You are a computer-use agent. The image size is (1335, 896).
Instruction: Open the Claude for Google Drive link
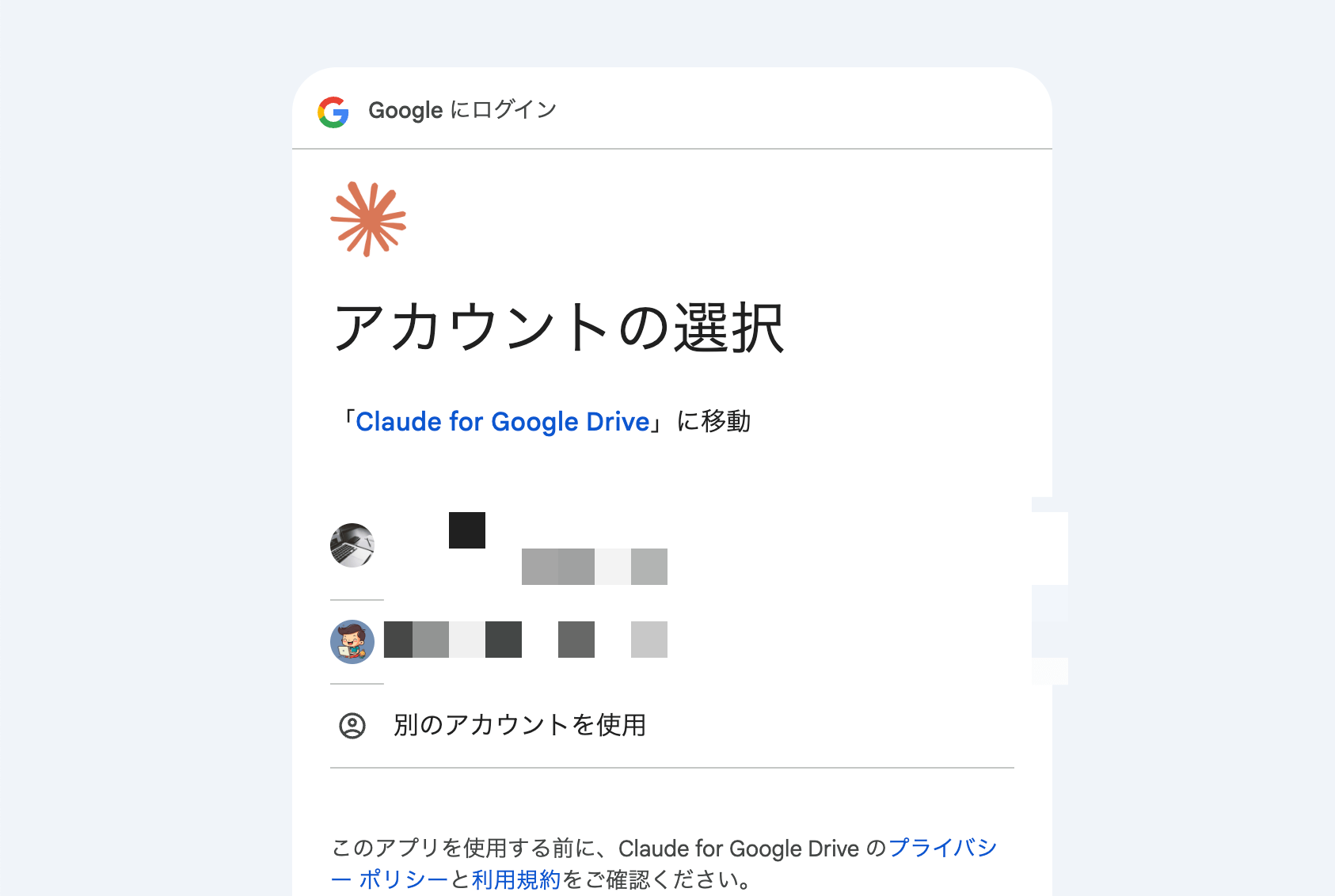click(503, 422)
